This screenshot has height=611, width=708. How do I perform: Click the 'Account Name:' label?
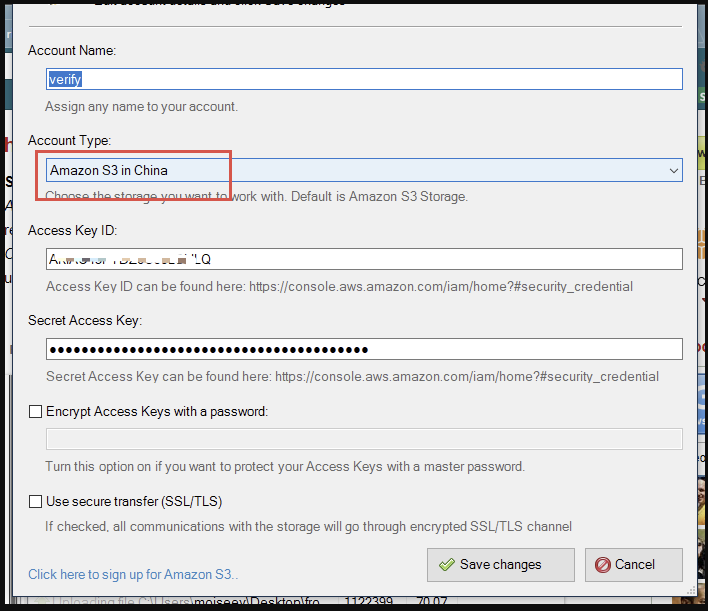click(72, 50)
